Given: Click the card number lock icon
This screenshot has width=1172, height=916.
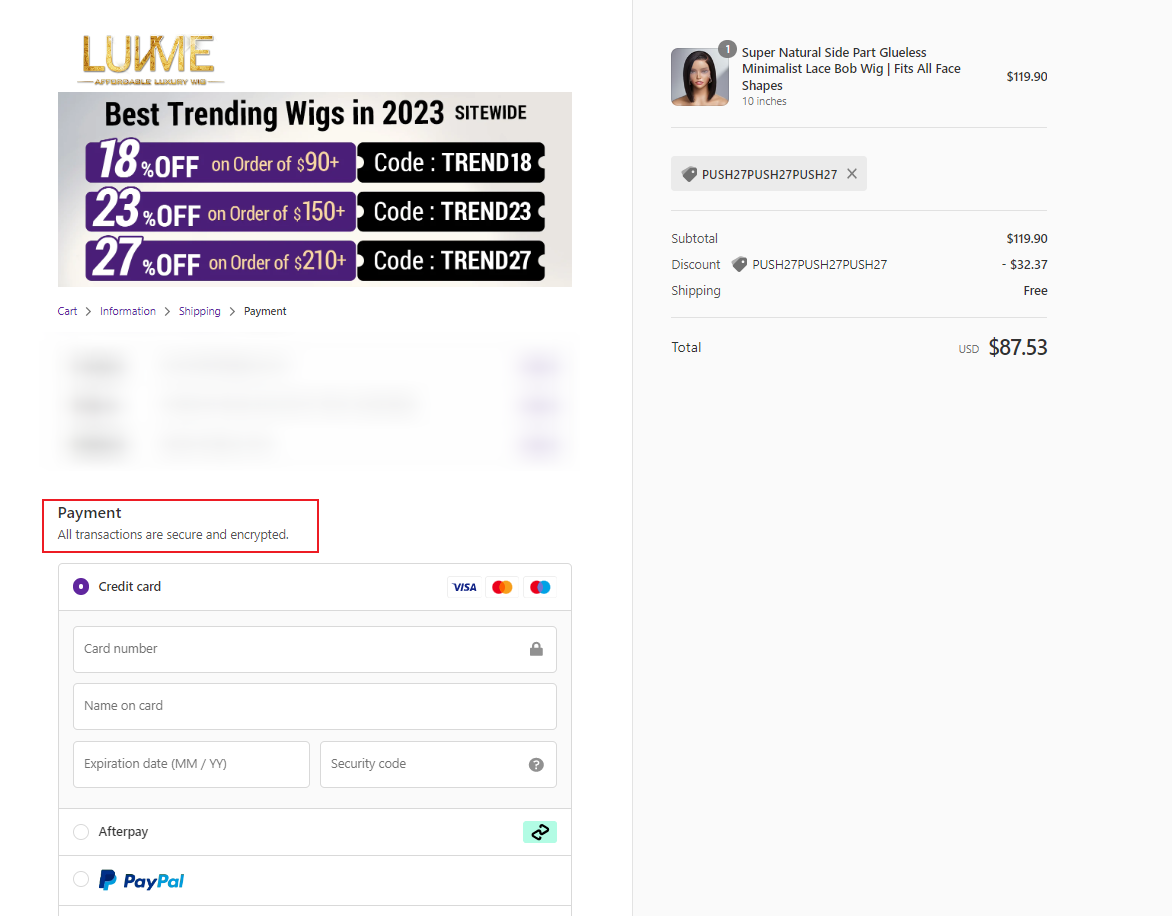Looking at the screenshot, I should coord(536,650).
